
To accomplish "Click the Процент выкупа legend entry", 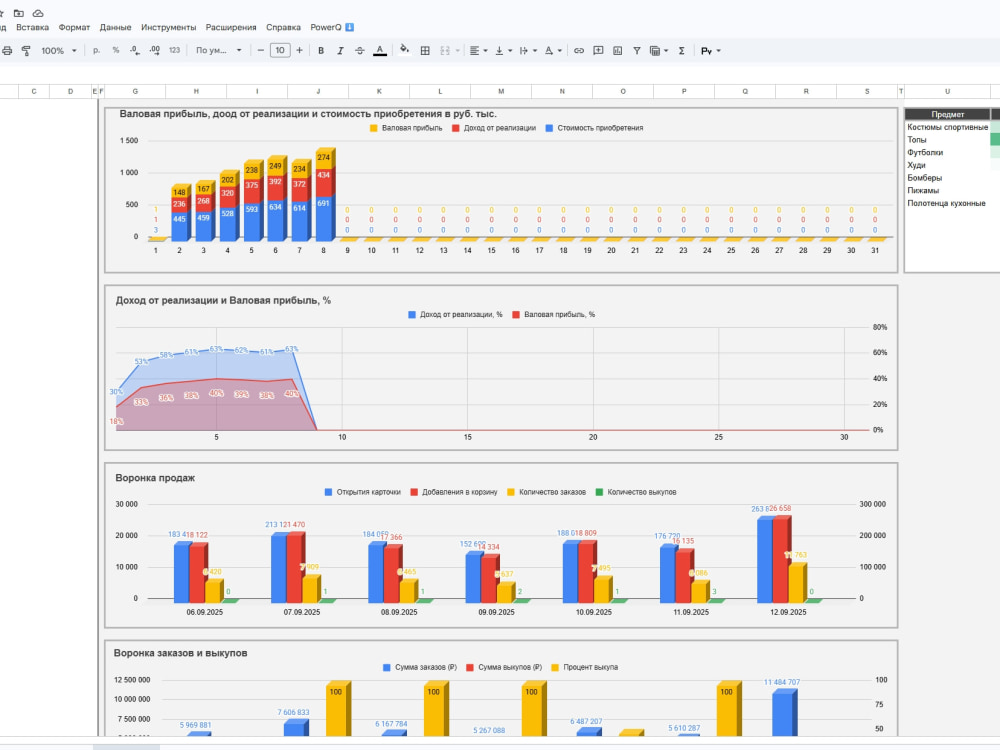I will point(585,668).
